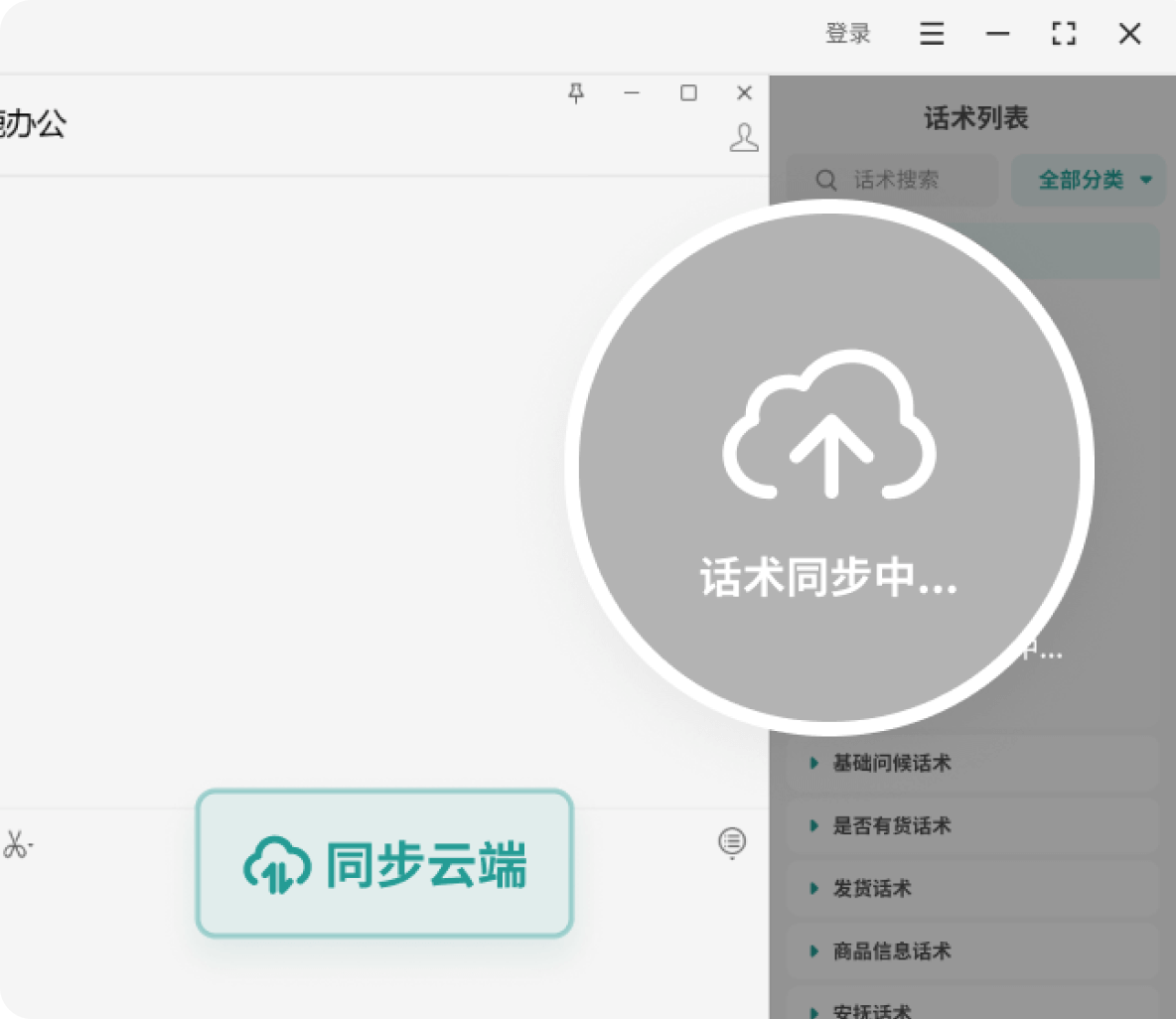Screen dimensions: 1176x1019
Task: Open the user profile icon
Action: [745, 138]
